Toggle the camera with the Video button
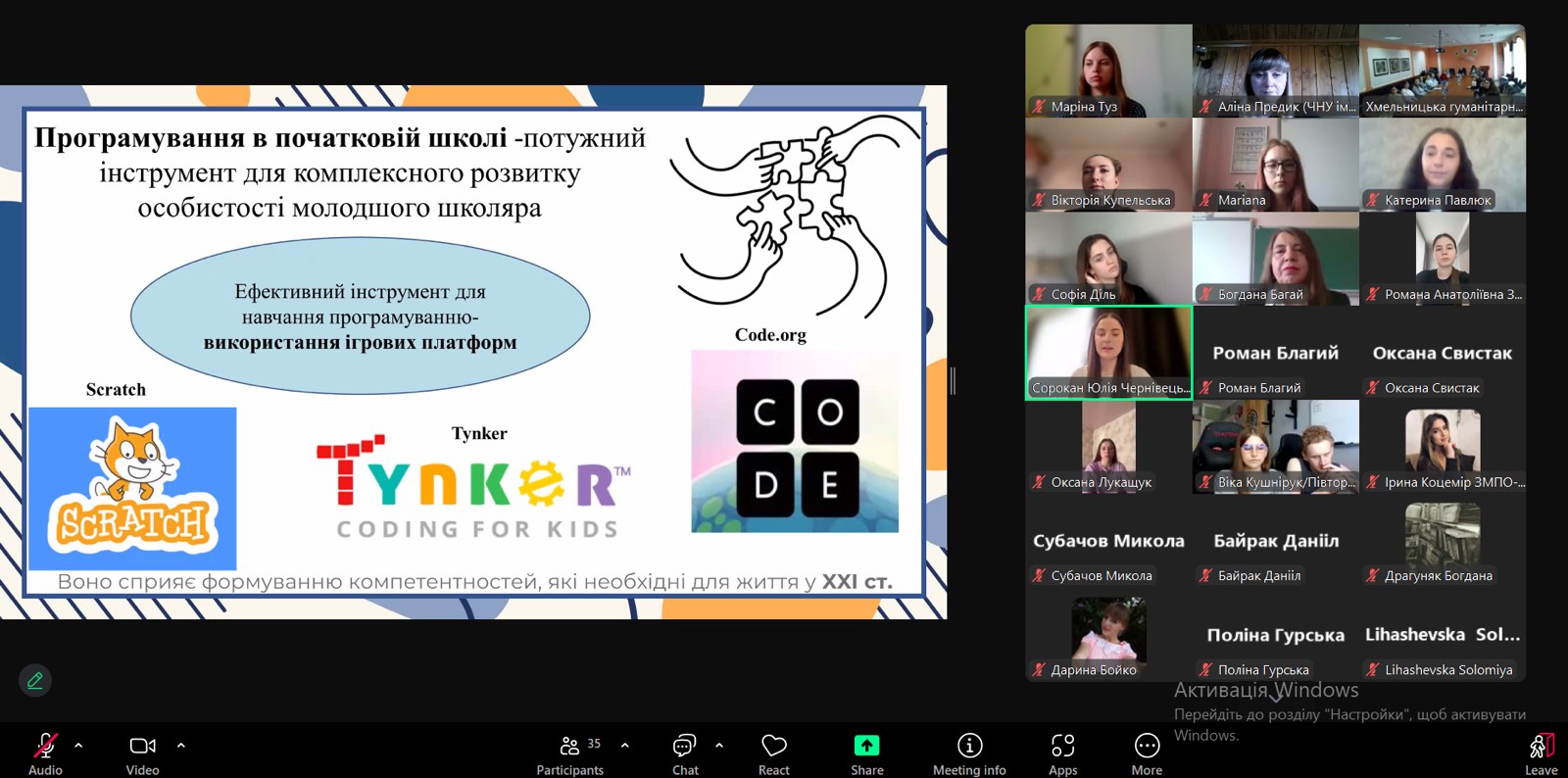Viewport: 1568px width, 778px height. coord(142,753)
